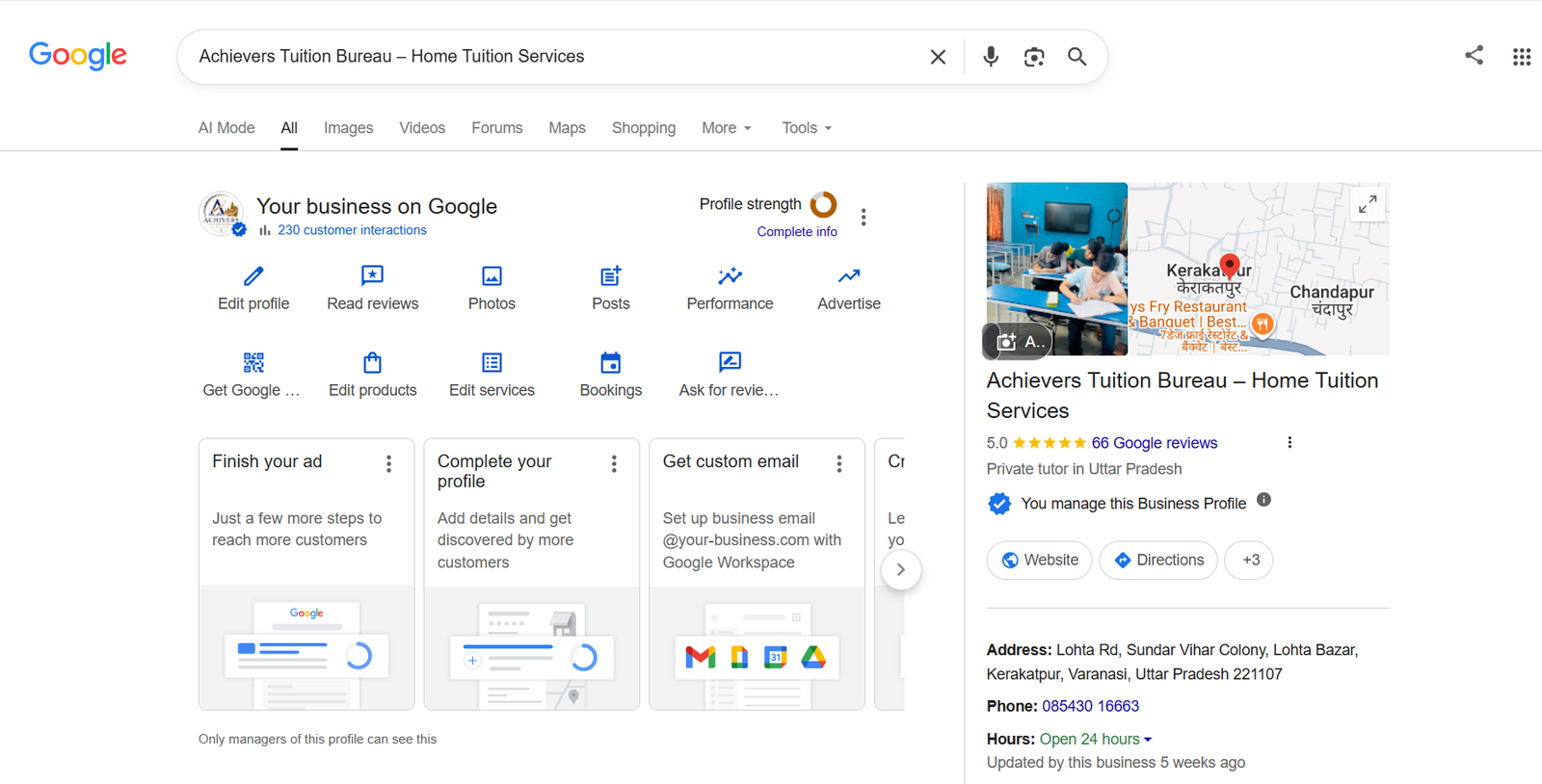Viewport: 1542px width, 784px height.
Task: Click the Website button
Action: [x=1039, y=560]
